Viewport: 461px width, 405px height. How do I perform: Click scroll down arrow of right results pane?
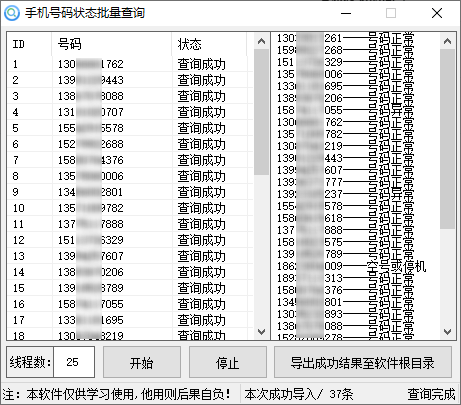447,332
